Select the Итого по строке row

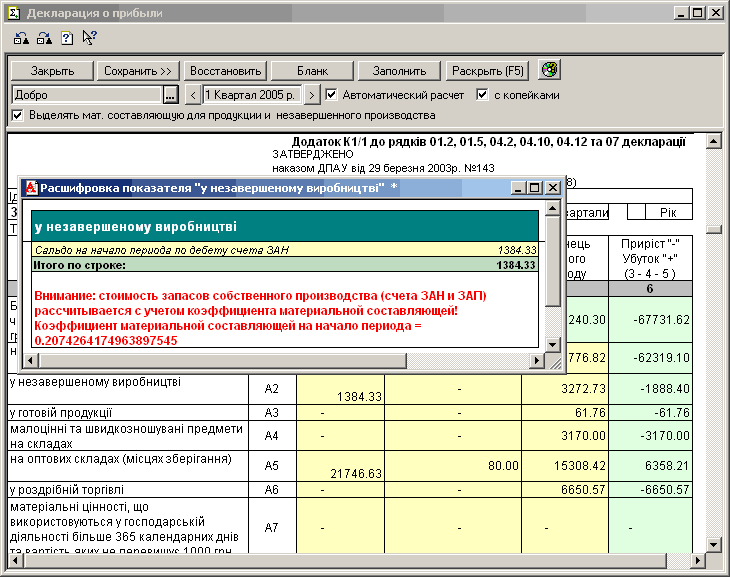pos(285,265)
